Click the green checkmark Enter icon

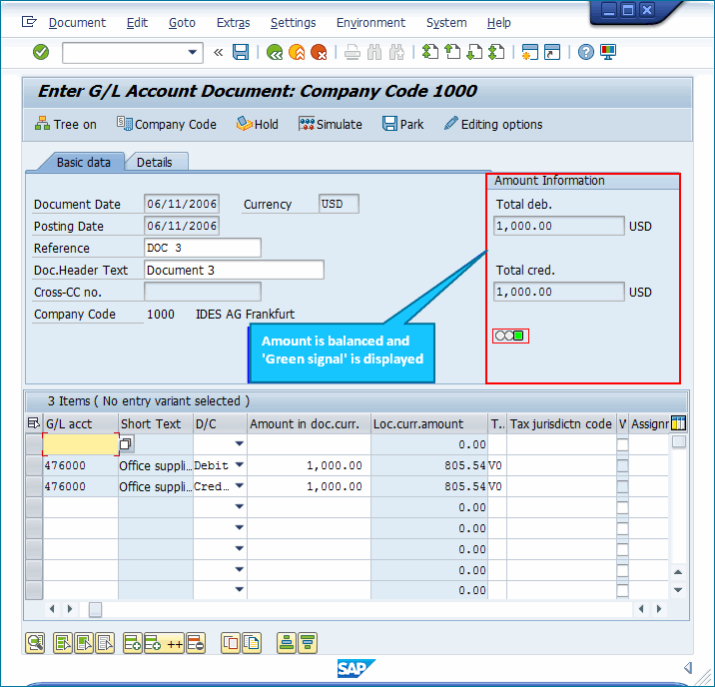(40, 52)
